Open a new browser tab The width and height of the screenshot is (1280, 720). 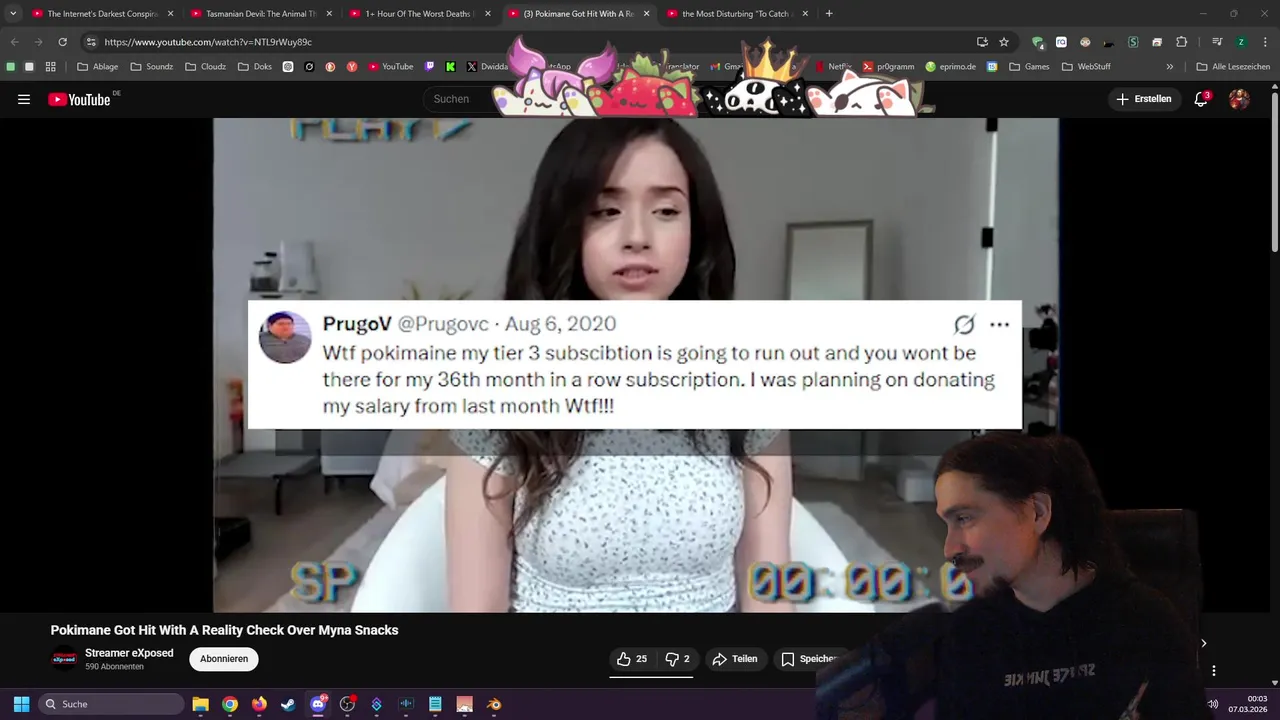(829, 14)
